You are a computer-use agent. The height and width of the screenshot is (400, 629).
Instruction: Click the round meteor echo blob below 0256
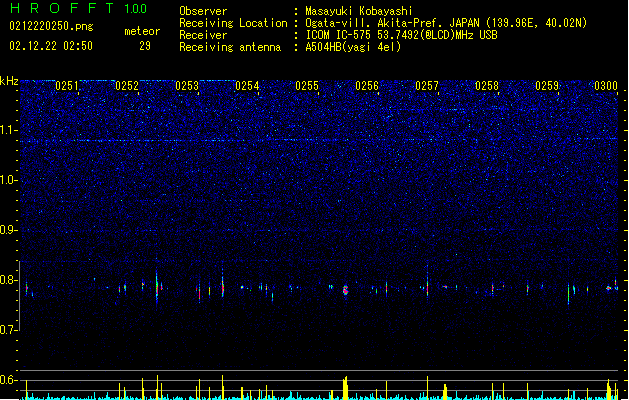345,290
